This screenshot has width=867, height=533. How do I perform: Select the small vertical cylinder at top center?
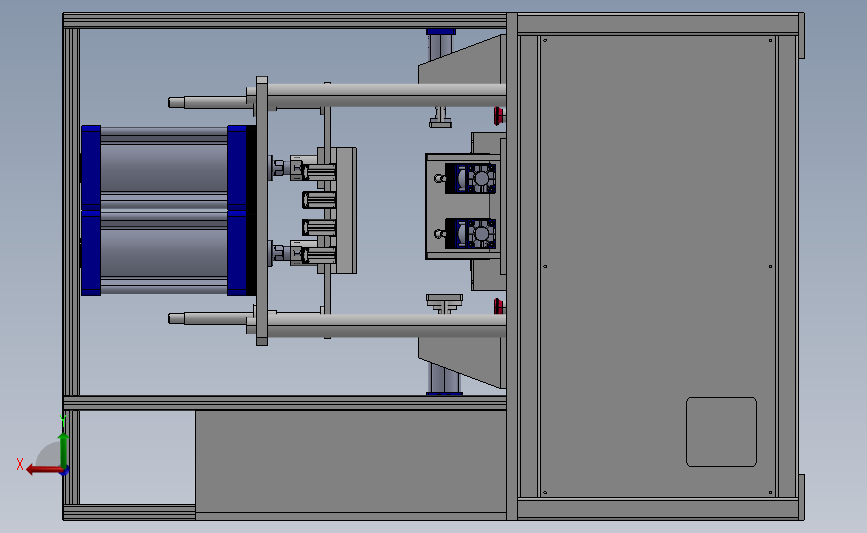coord(441,43)
